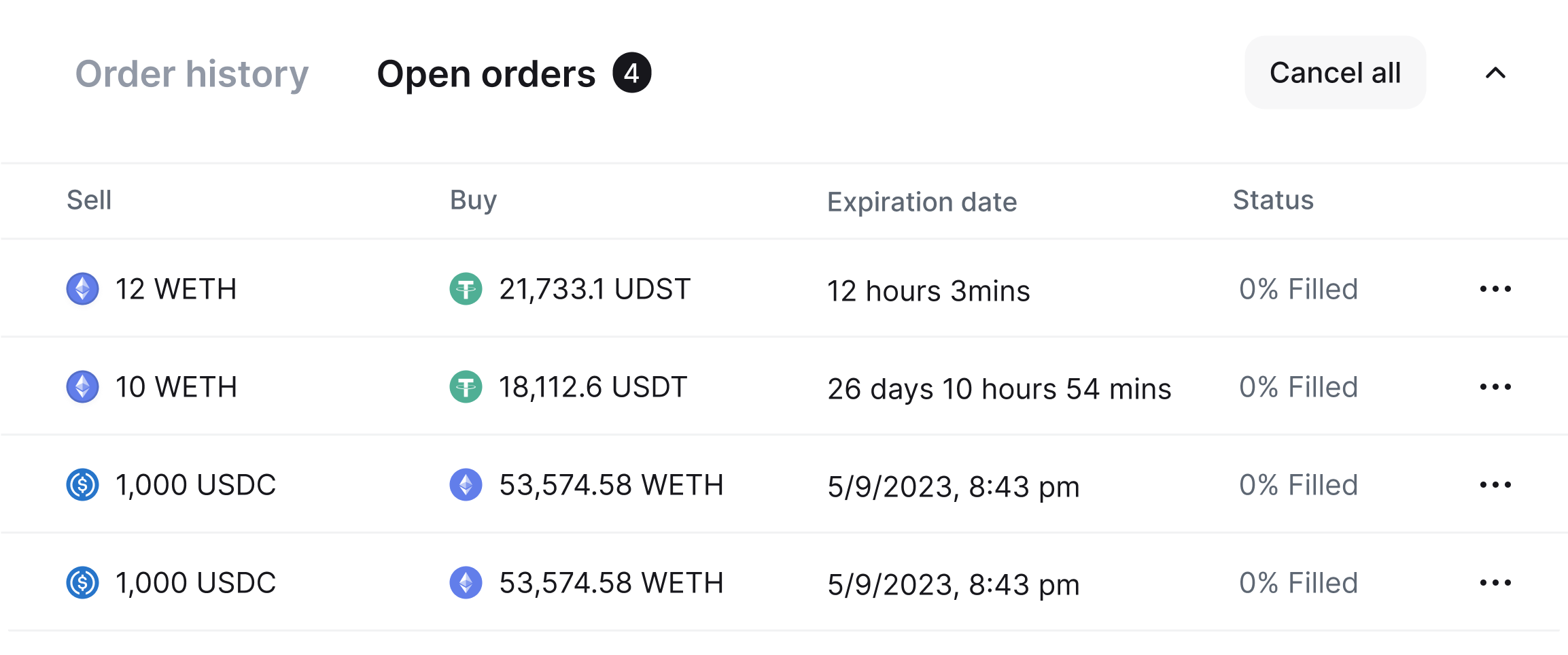1568x655 pixels.
Task: Open options menu for 10 WETH order
Action: (x=1495, y=387)
